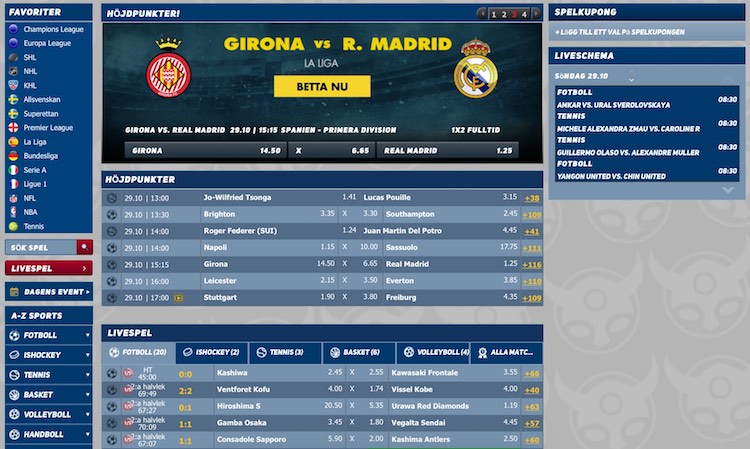750x449 pixels.
Task: Click Italian flag next to Serie A
Action: pyautogui.click(x=13, y=170)
